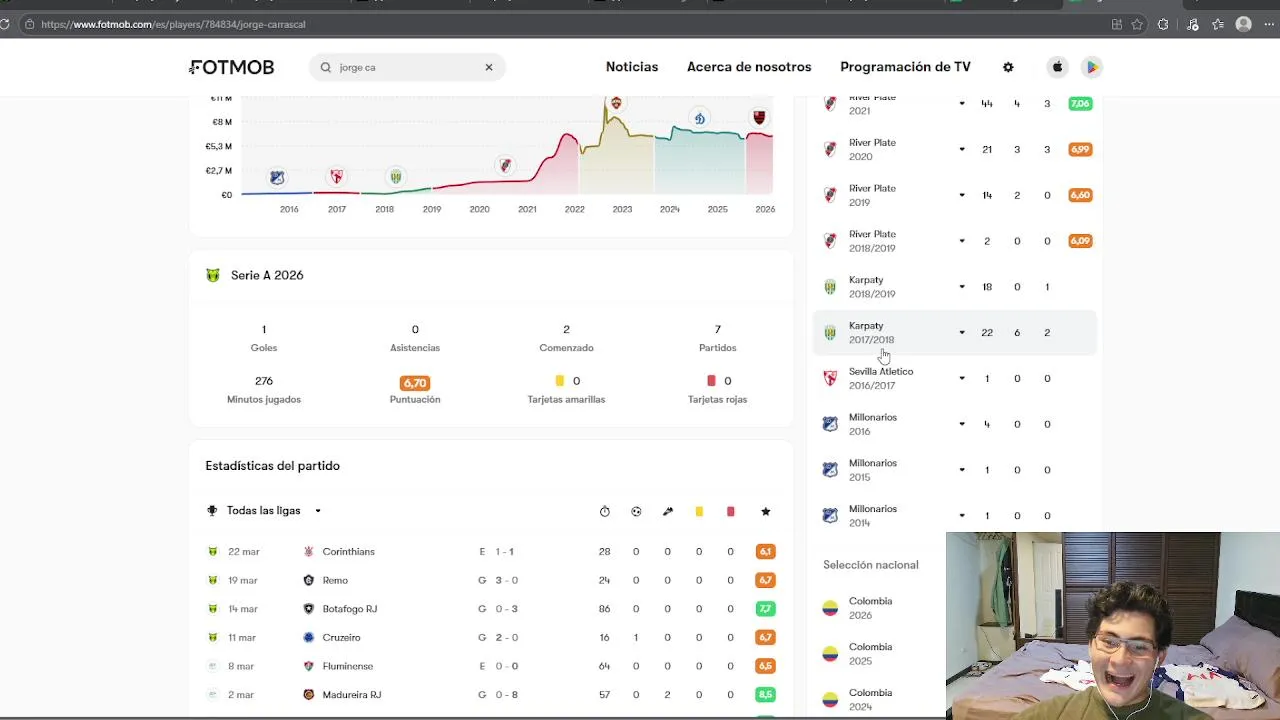Click the '276 Minutos jugados' stat
1280x720 pixels.
(264, 389)
